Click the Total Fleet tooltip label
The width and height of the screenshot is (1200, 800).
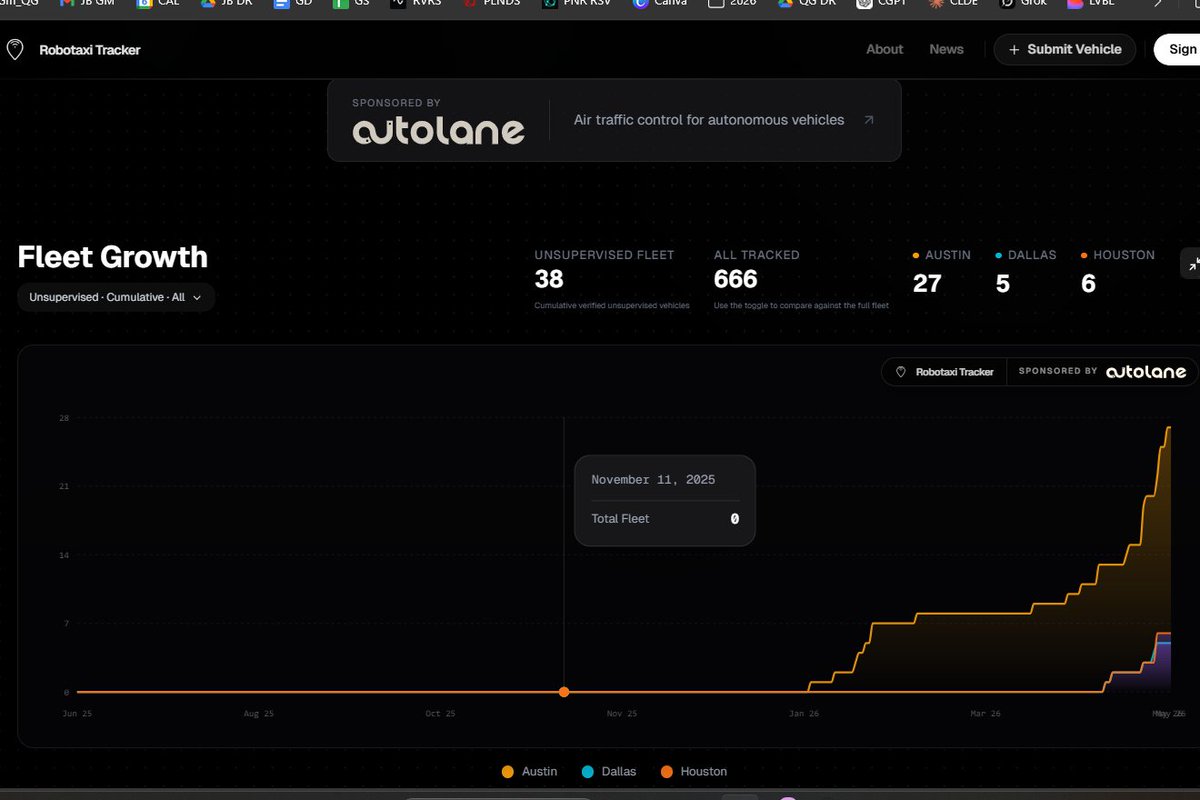620,519
